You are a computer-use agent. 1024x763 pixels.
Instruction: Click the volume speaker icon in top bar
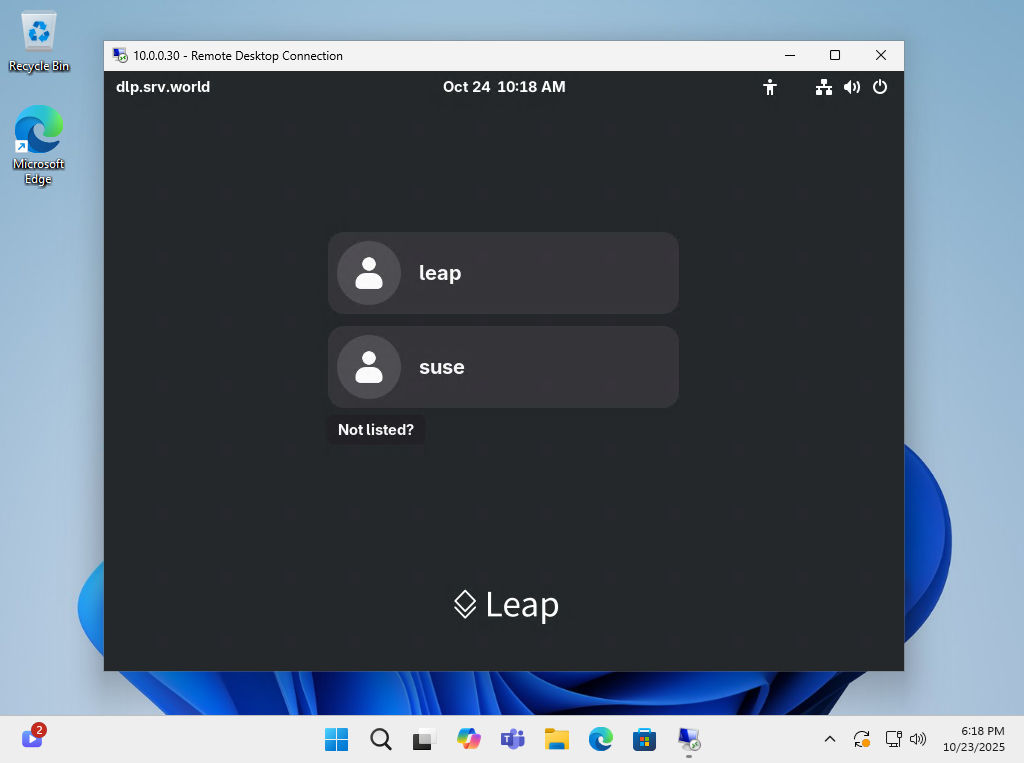click(851, 87)
